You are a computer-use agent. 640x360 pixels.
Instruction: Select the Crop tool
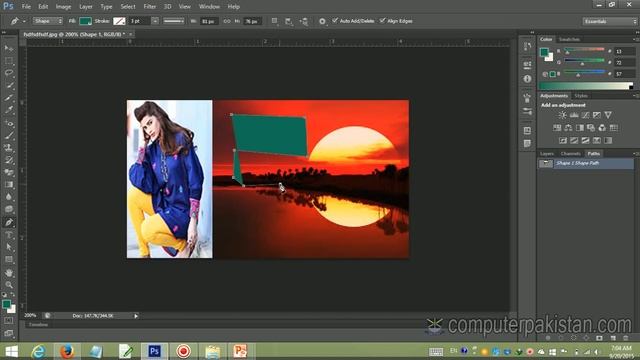[x=9, y=98]
